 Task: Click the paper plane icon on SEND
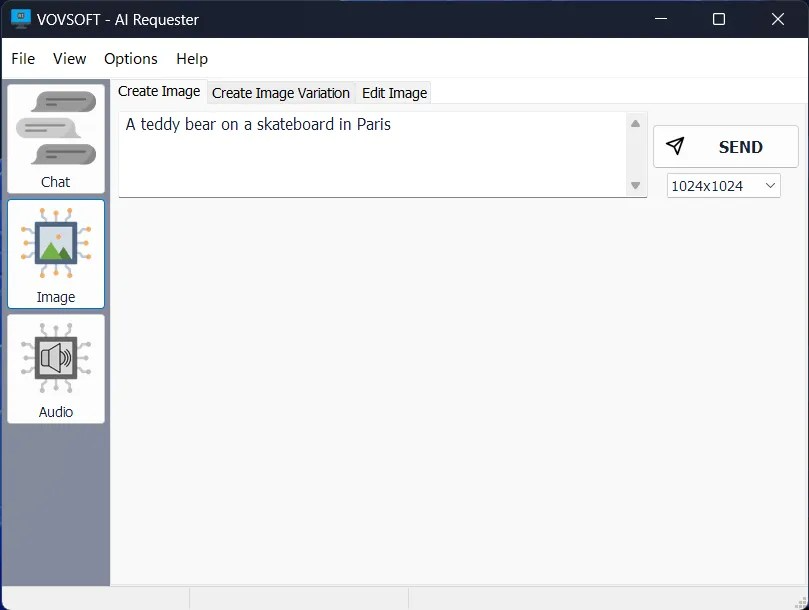(676, 146)
